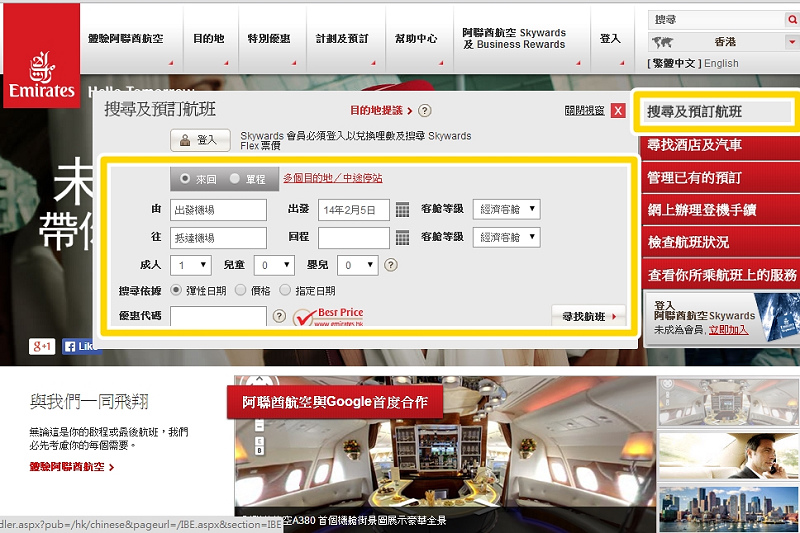Open 特別優惠 menu

(269, 39)
